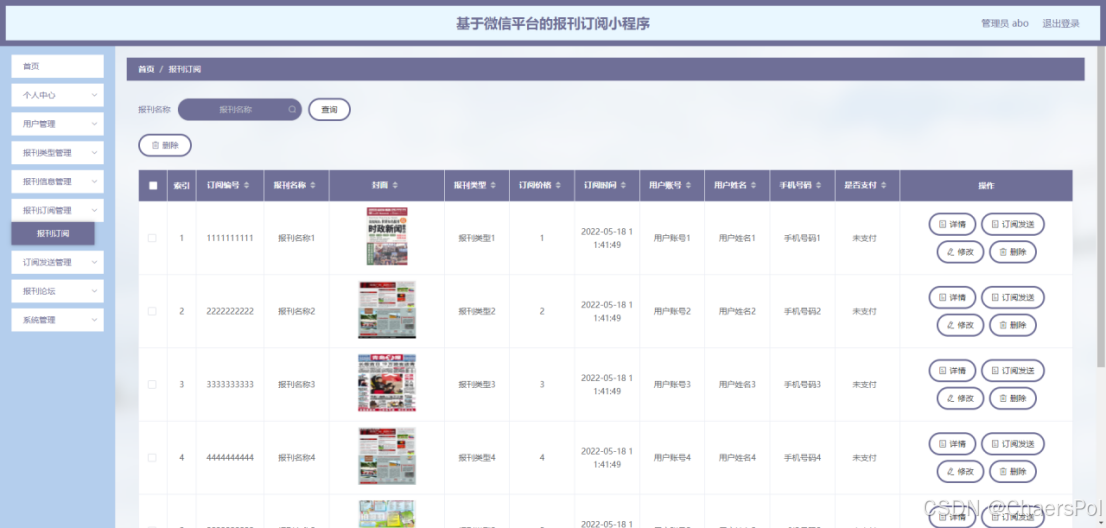Select the checkbox for row 4444444444

pos(152,458)
